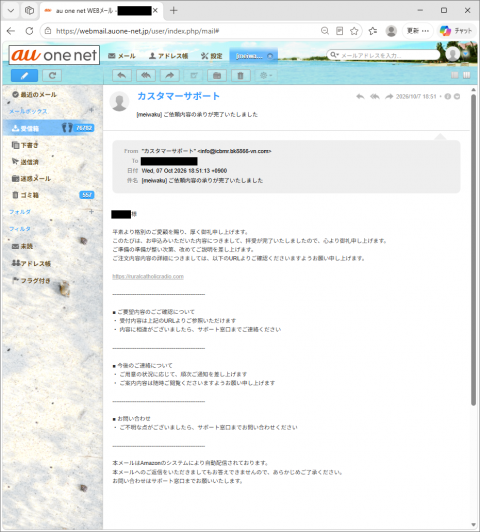Click the zoom magnifier icon in address bar
The height and width of the screenshot is (532, 480).
(325, 31)
